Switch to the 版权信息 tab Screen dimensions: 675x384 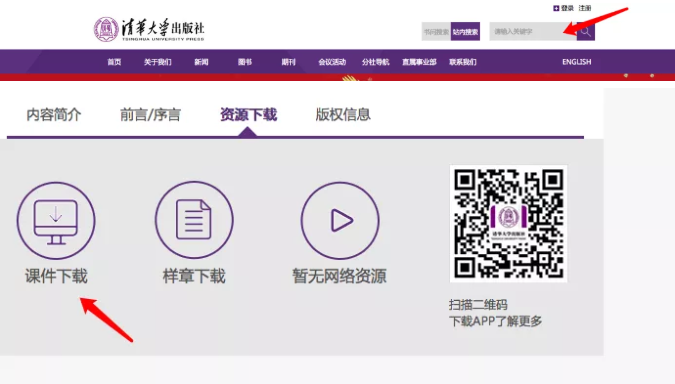(343, 115)
